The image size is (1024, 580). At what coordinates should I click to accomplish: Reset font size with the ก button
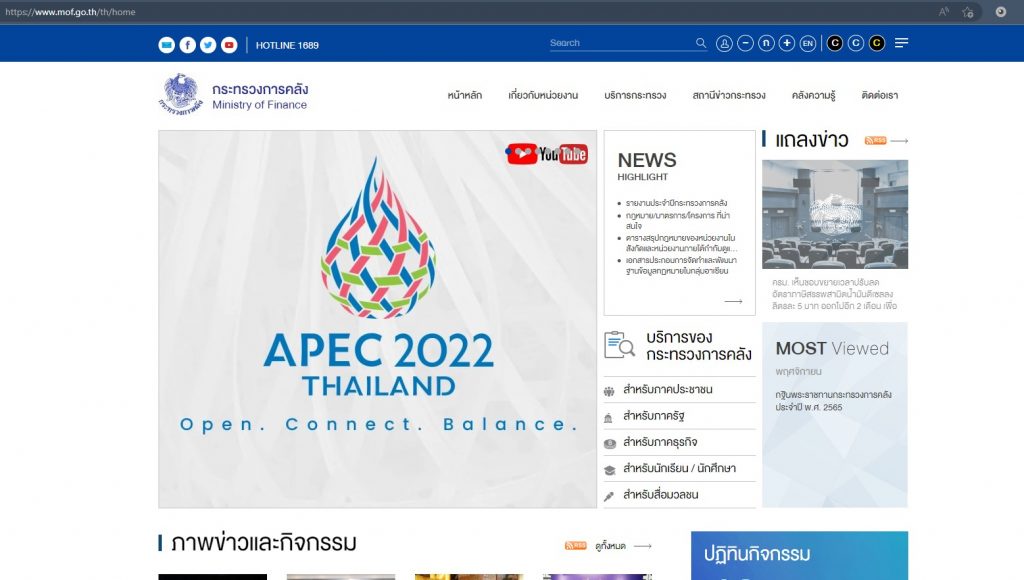(x=766, y=43)
